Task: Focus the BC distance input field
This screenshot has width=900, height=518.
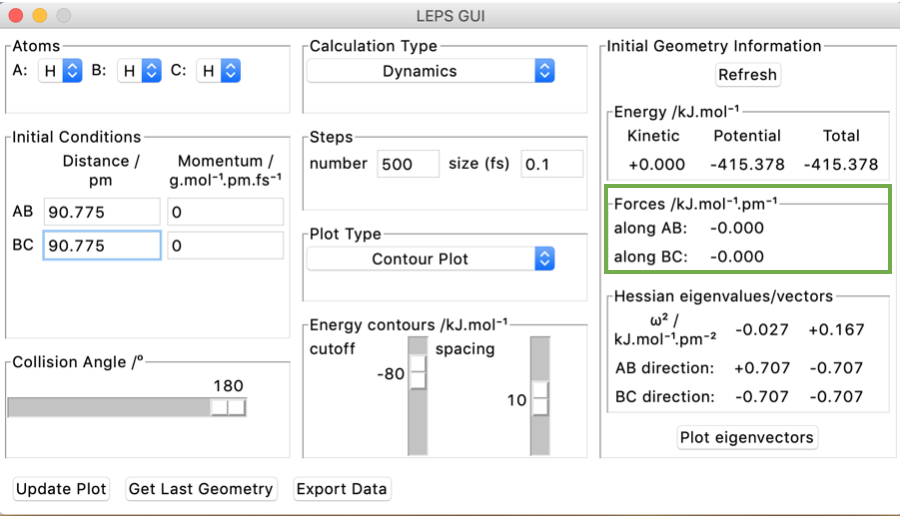Action: [101, 245]
